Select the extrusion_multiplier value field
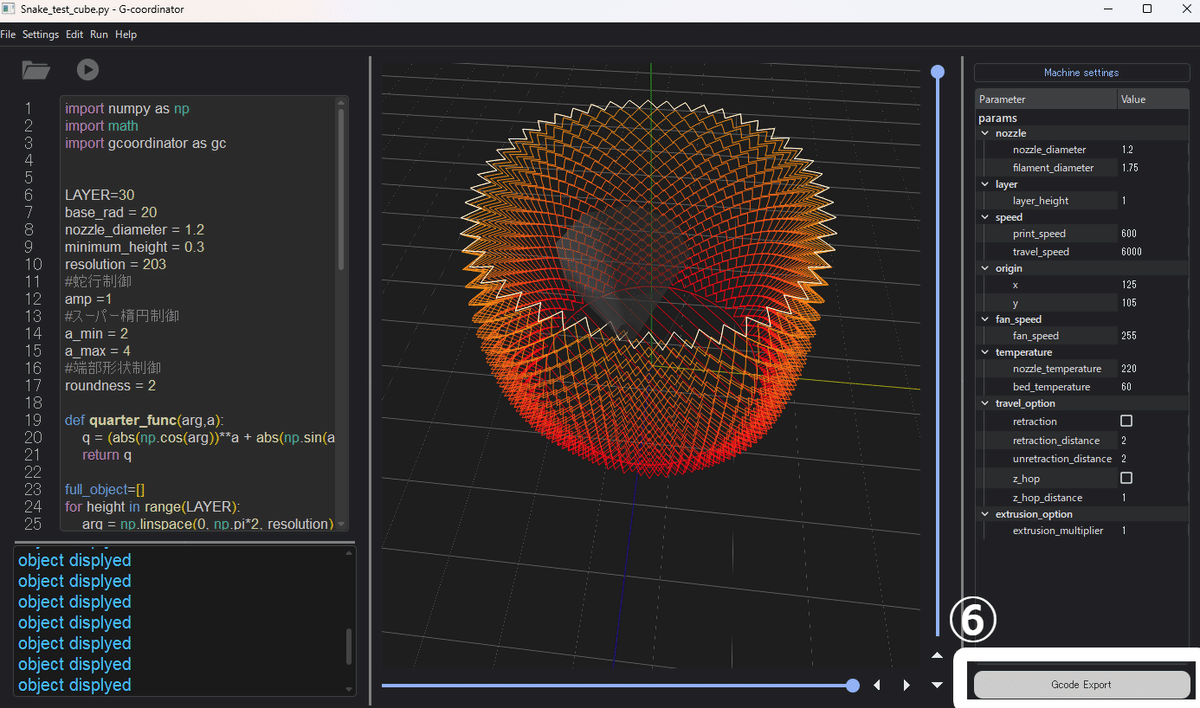This screenshot has width=1200, height=708. pos(1153,531)
